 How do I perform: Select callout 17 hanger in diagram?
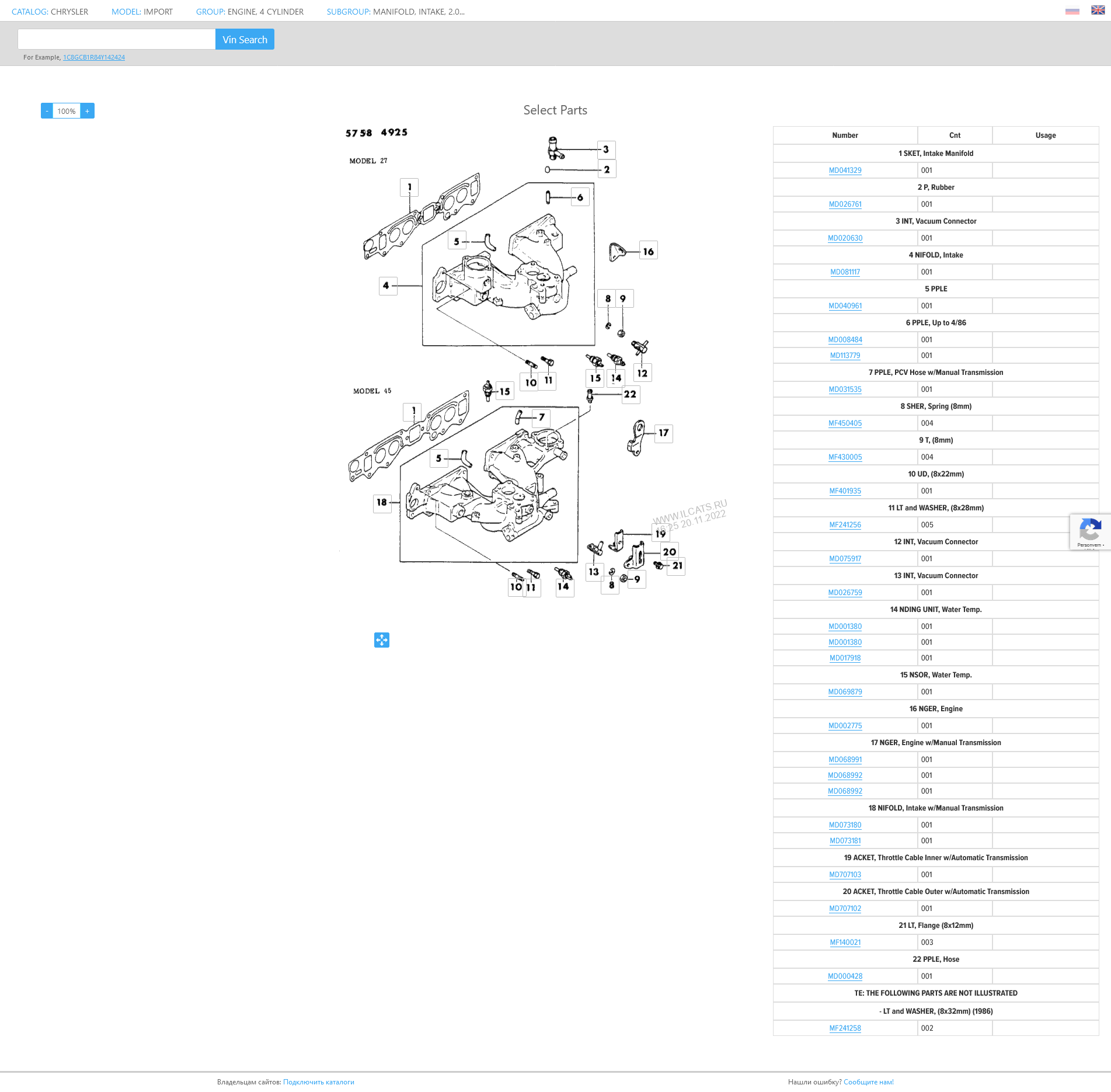pos(663,433)
